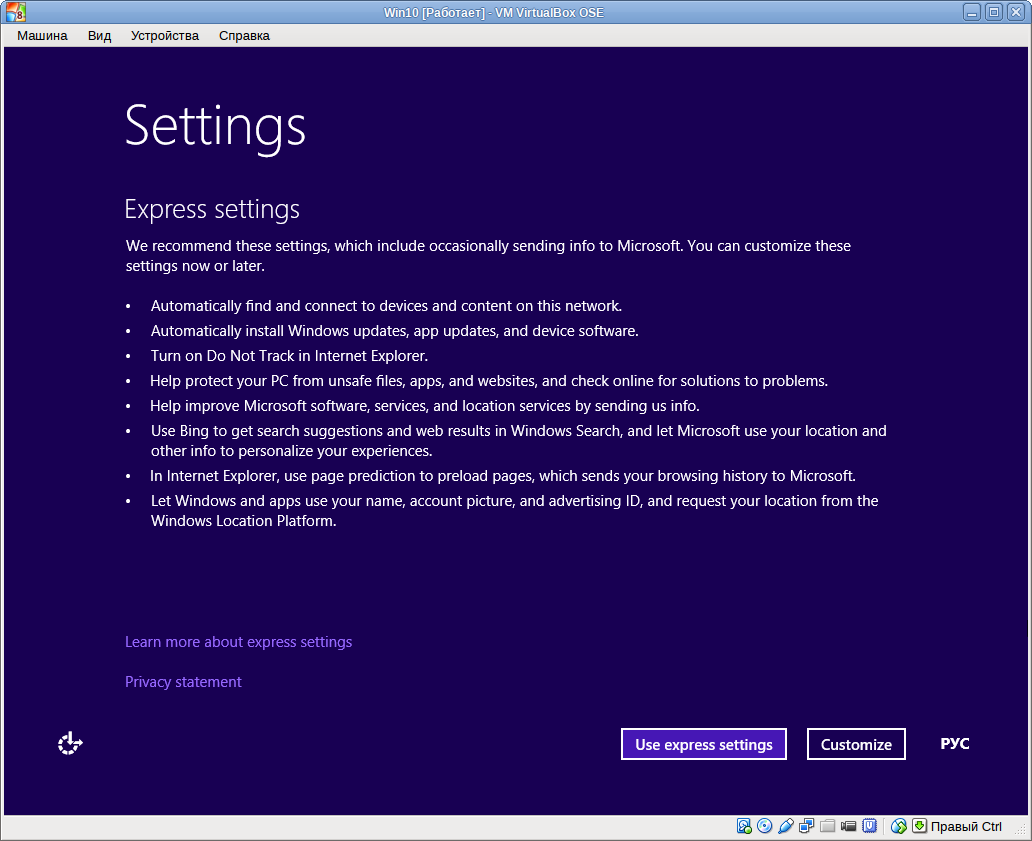The image size is (1032, 841).
Task: Click the resize grip at the status bar corner
Action: (1019, 830)
